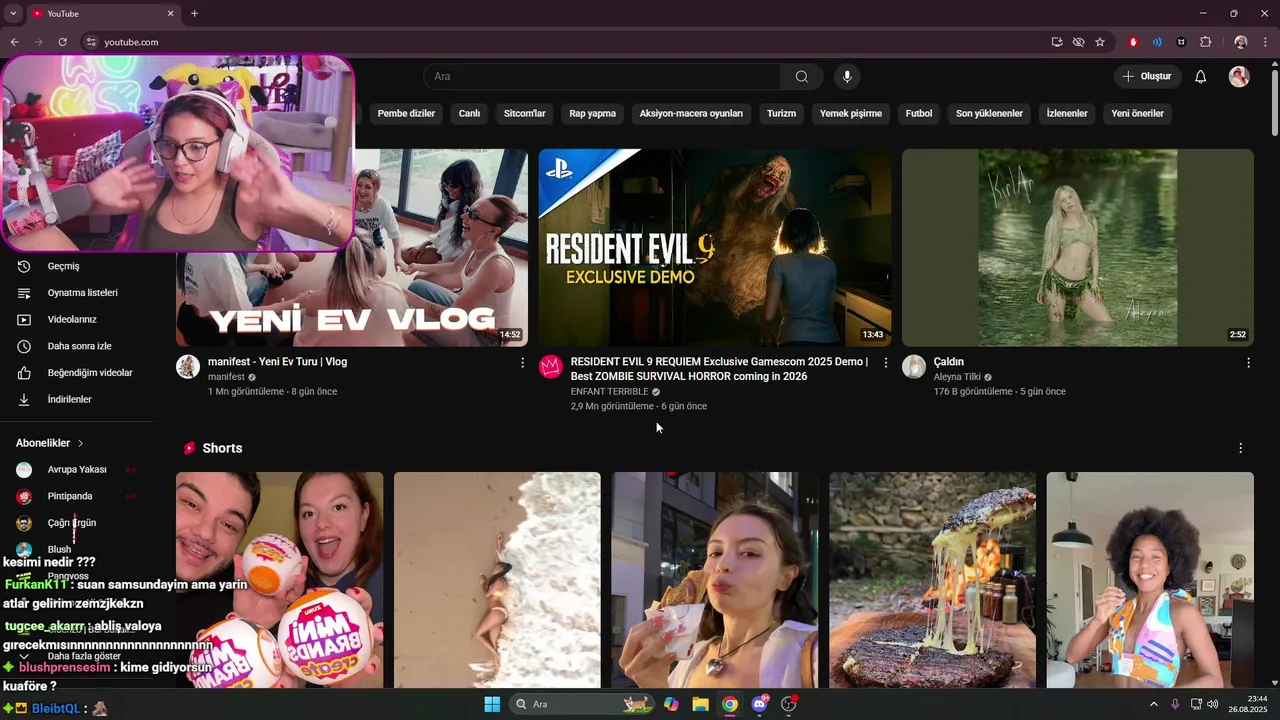Open File Explorer from the taskbar
This screenshot has width=1280, height=720.
(x=700, y=704)
